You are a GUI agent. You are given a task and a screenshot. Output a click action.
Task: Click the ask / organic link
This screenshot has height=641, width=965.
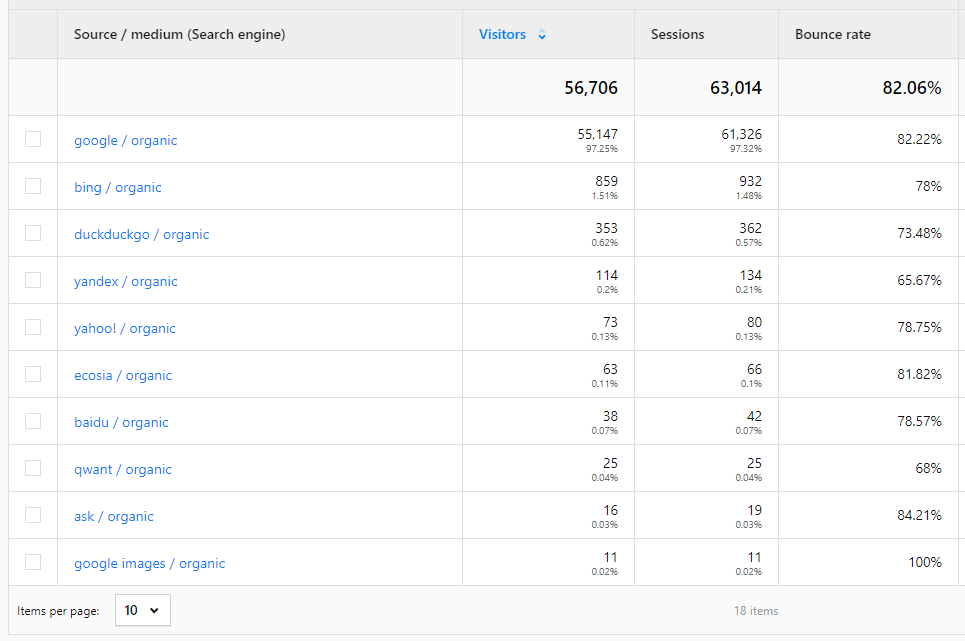(113, 517)
